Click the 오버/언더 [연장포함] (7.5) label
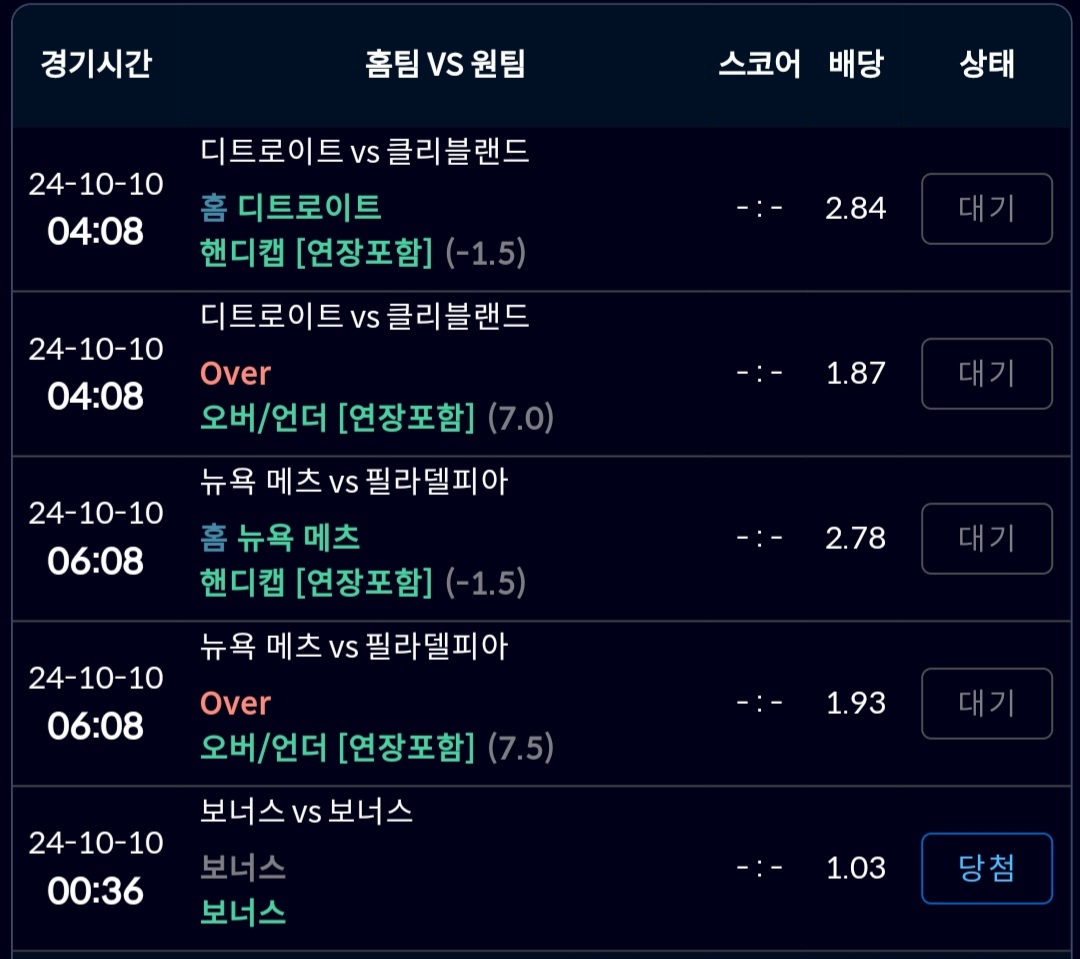The width and height of the screenshot is (1080, 959). tap(377, 747)
